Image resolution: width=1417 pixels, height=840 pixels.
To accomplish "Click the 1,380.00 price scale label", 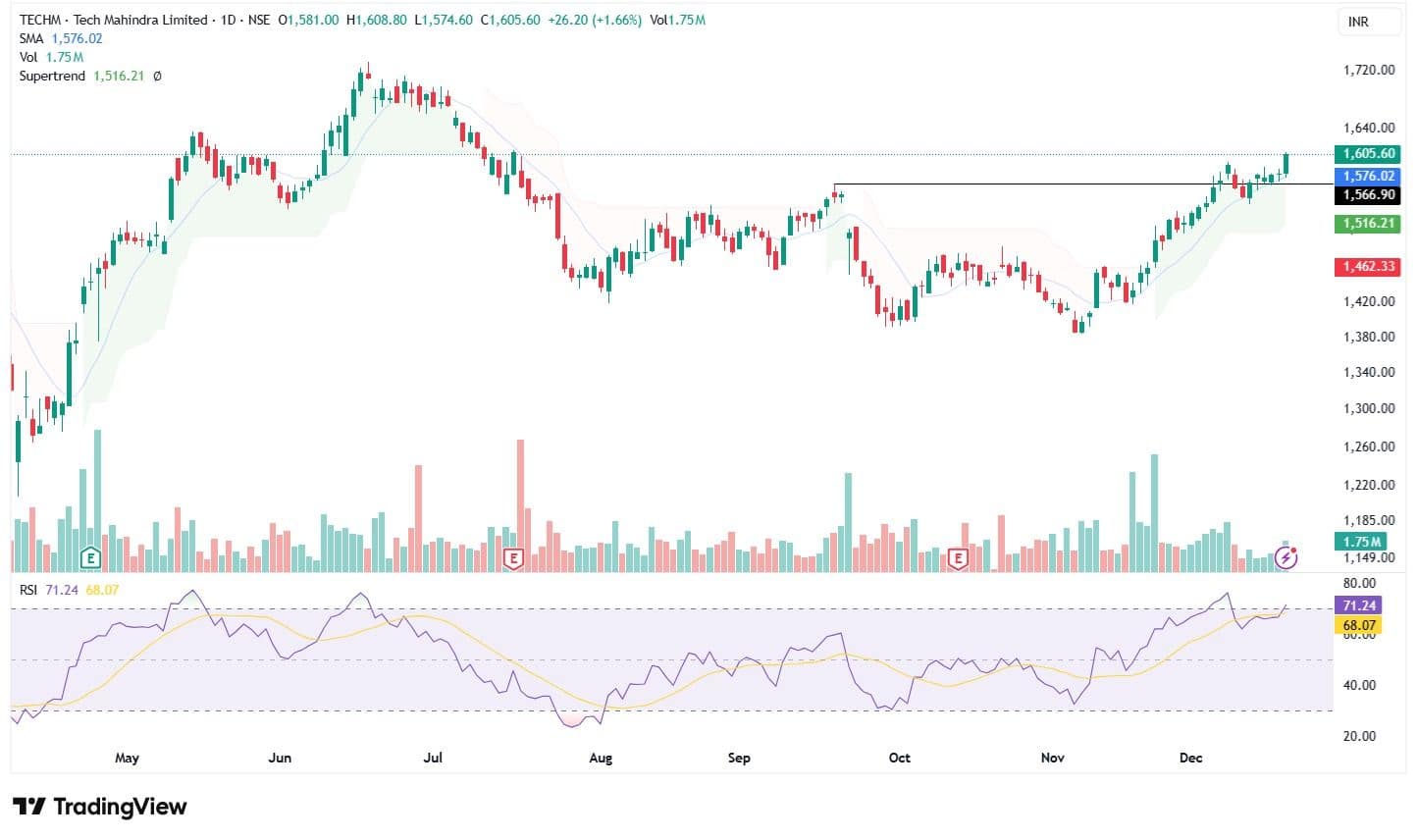I will (1368, 337).
